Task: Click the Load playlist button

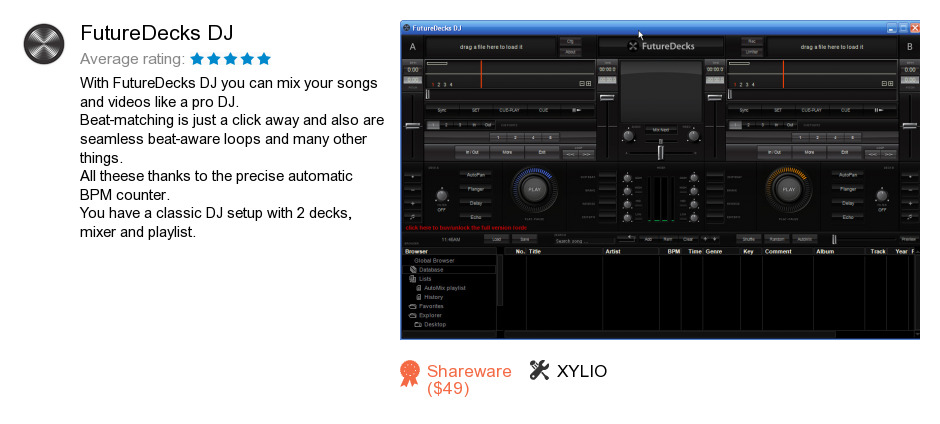Action: click(496, 239)
